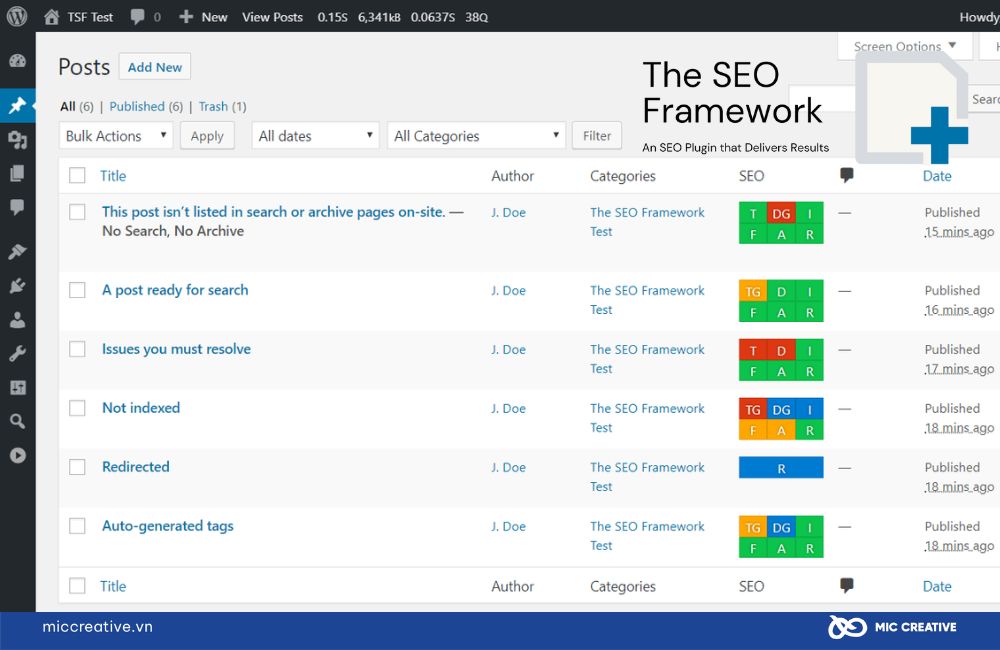The height and width of the screenshot is (650, 1000).
Task: Click the plus New icon in admin bar
Action: click(x=186, y=17)
